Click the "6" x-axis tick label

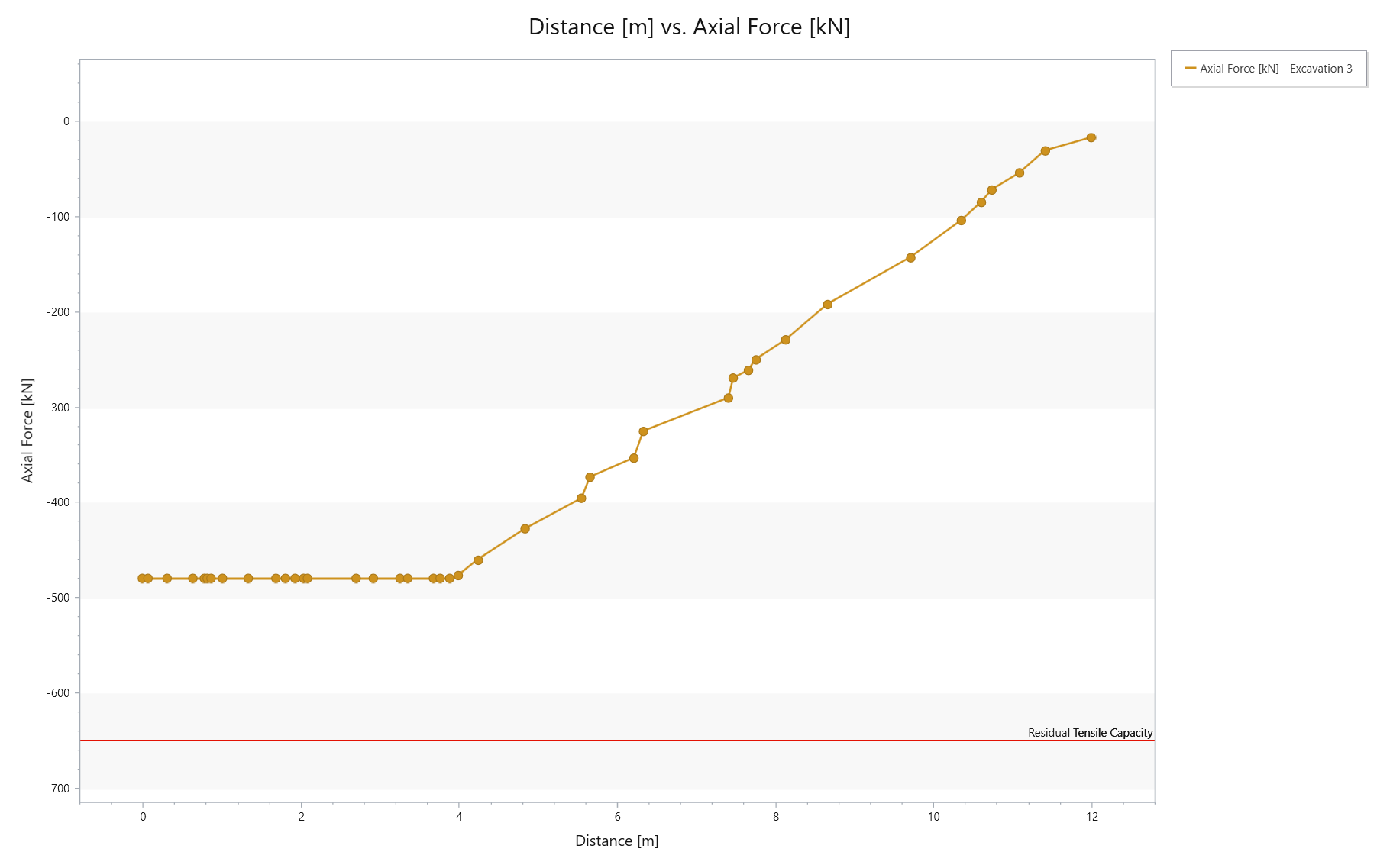click(618, 817)
